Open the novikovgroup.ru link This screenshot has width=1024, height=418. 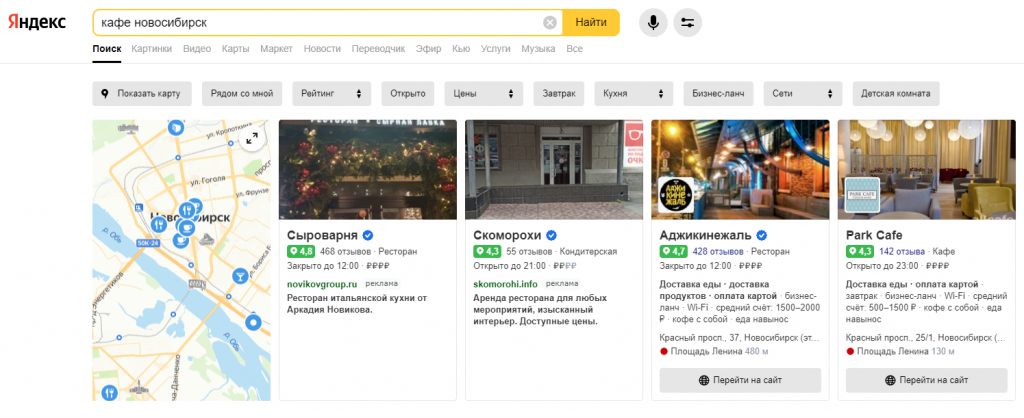pyautogui.click(x=323, y=284)
